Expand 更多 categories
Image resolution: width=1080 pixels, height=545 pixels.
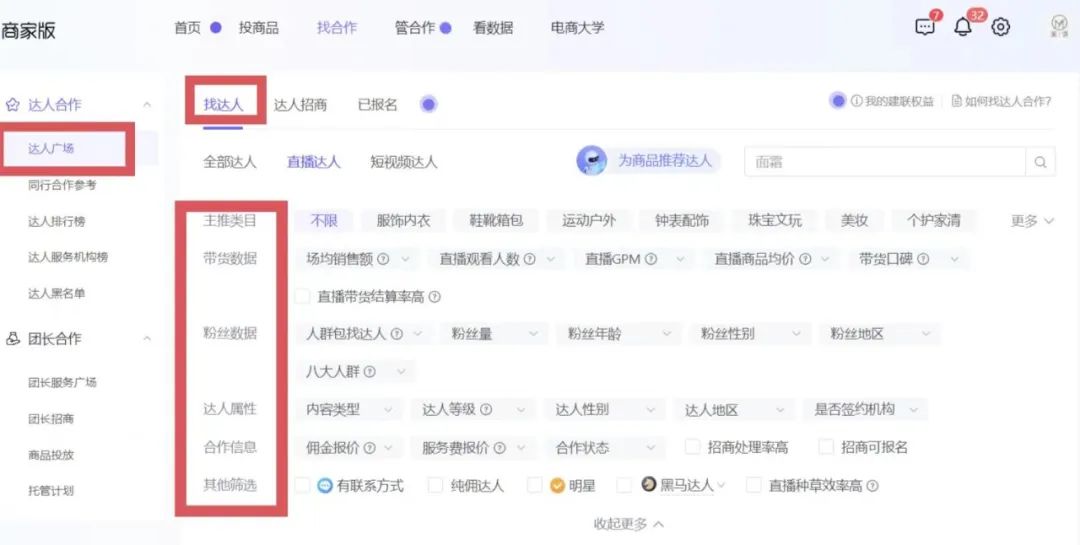(1032, 220)
